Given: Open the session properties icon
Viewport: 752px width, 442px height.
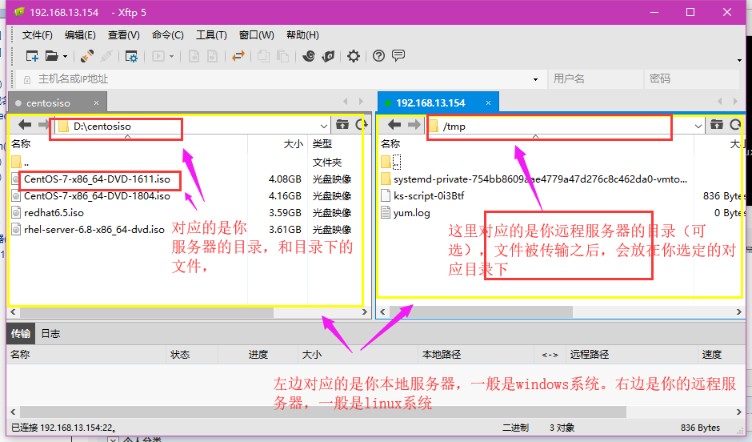Looking at the screenshot, I should pyautogui.click(x=131, y=56).
